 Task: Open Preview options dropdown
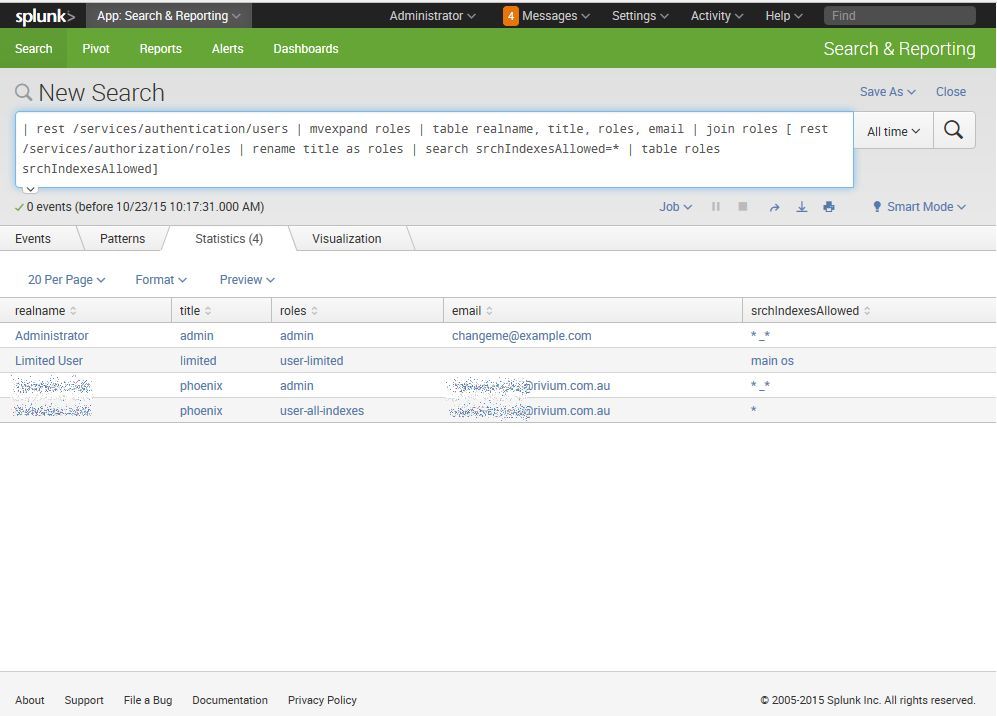point(247,280)
